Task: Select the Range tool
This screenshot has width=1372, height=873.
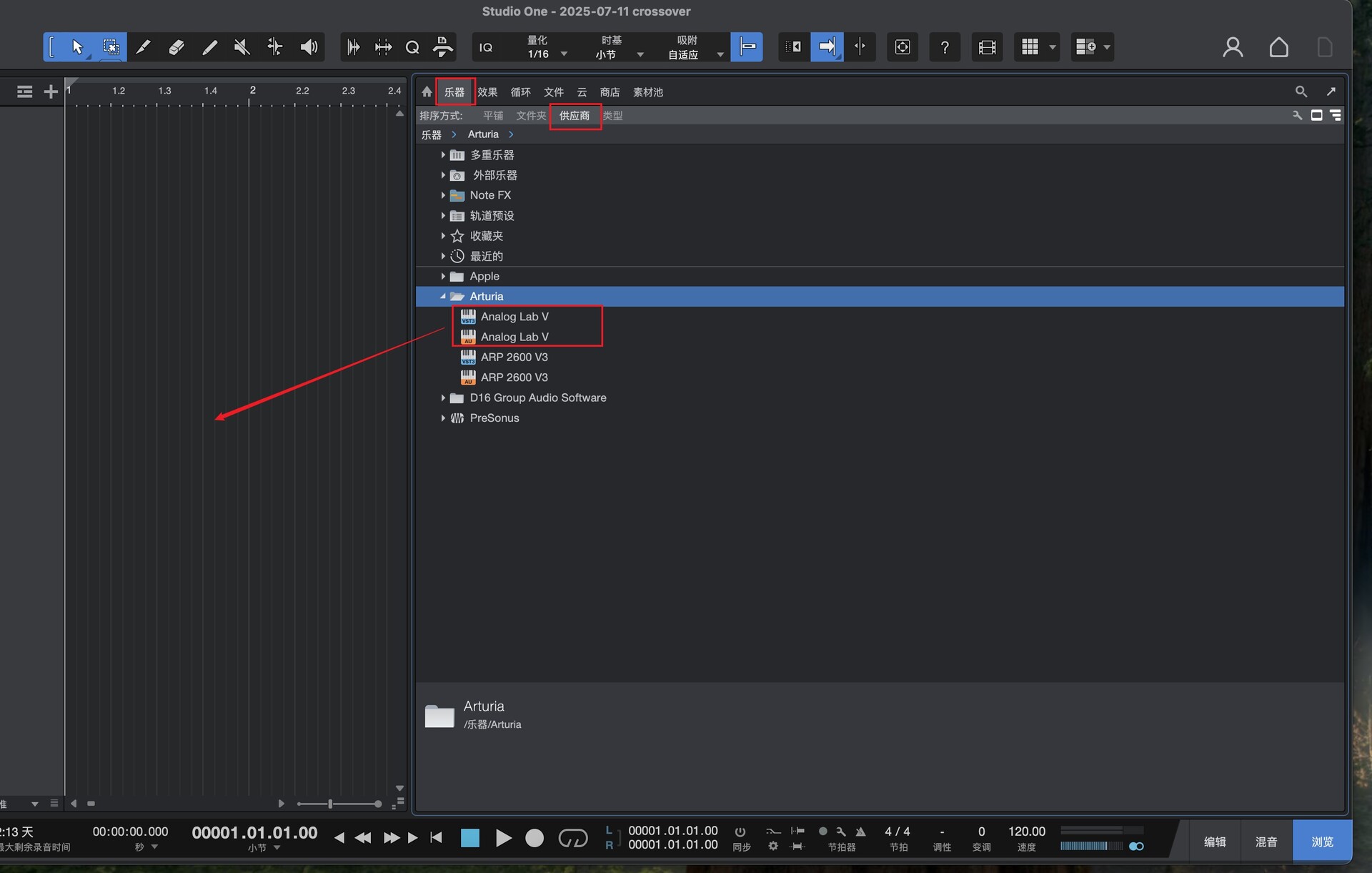Action: coord(111,47)
